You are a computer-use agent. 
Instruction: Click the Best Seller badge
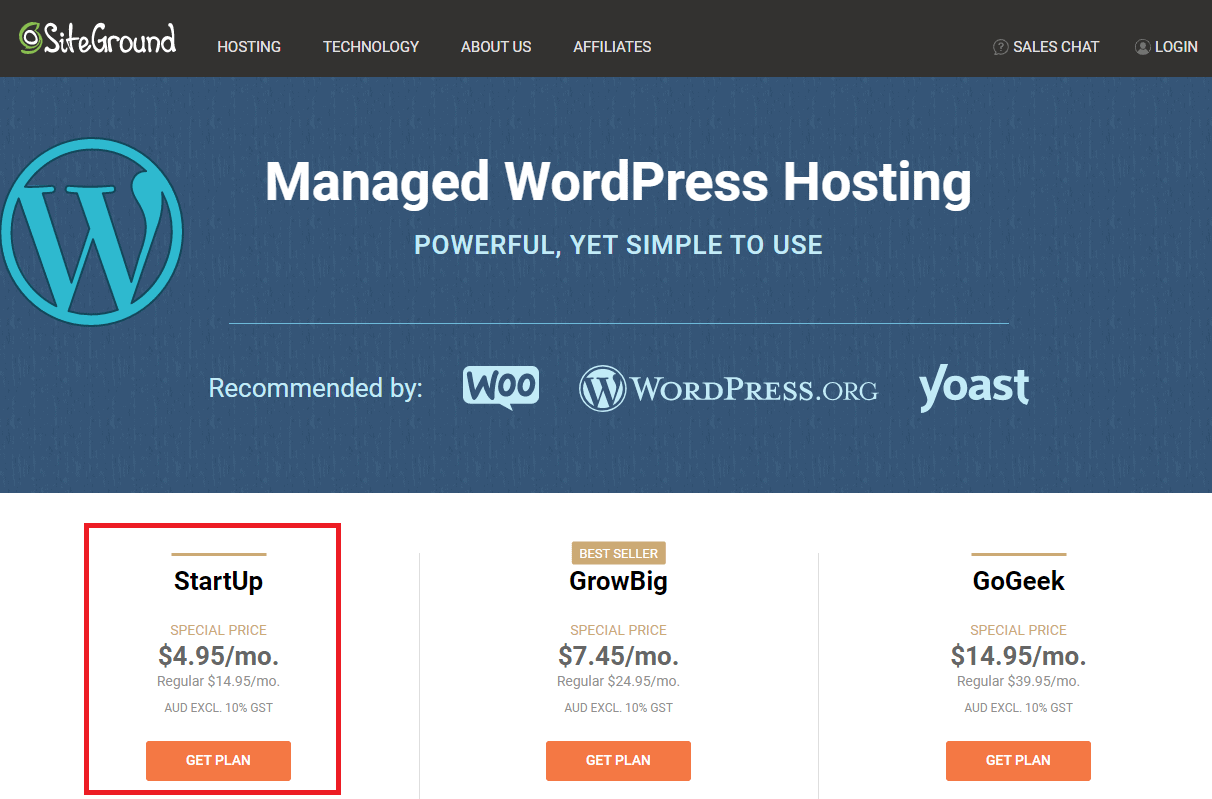[619, 553]
